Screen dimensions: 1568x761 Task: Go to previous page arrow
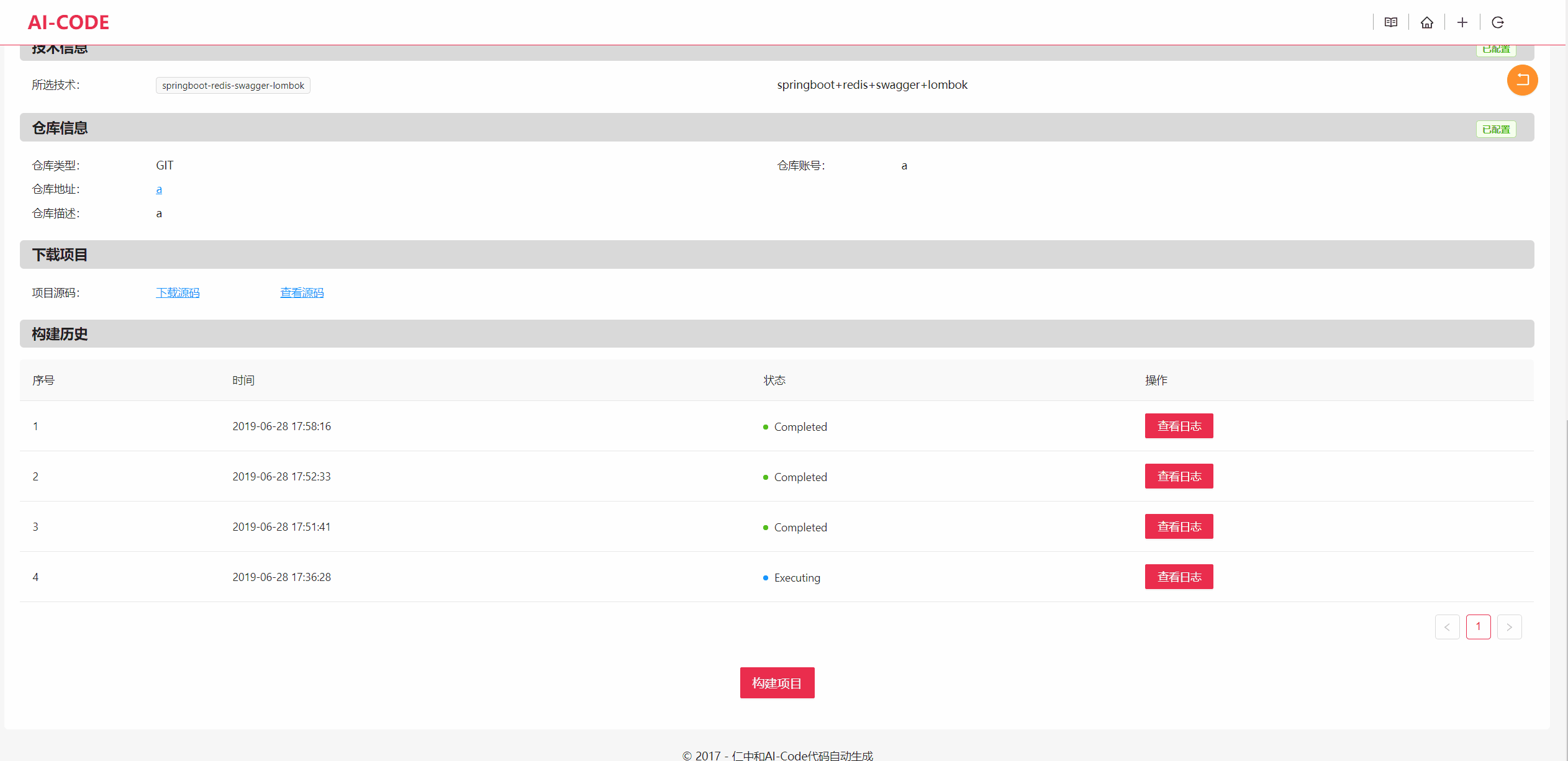click(x=1447, y=627)
